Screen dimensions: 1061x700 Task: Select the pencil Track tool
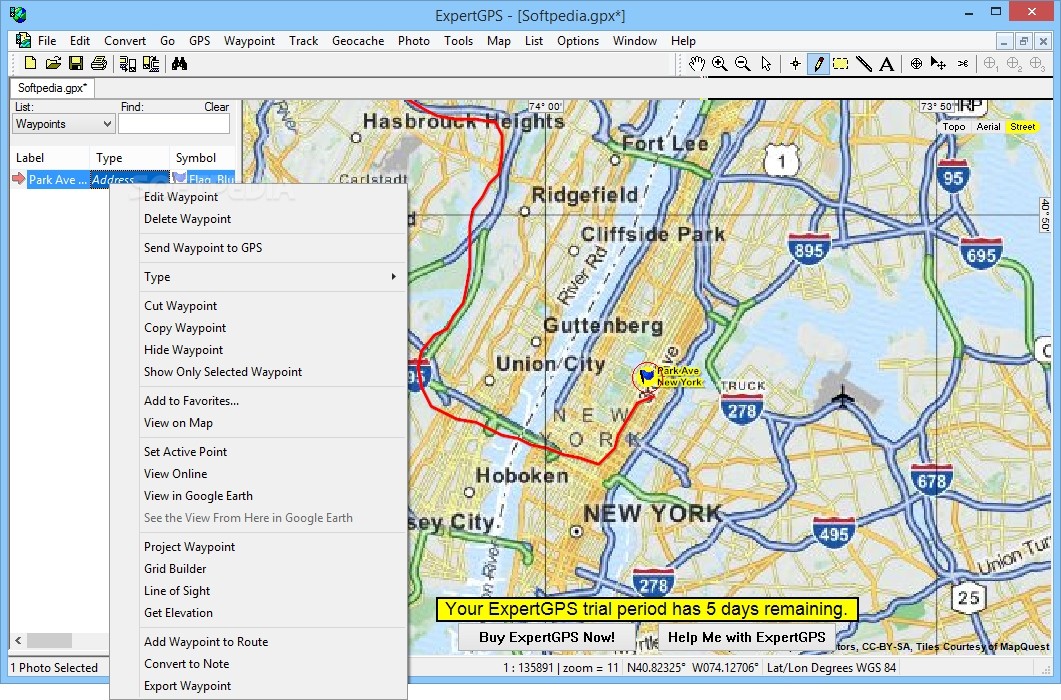click(x=818, y=64)
